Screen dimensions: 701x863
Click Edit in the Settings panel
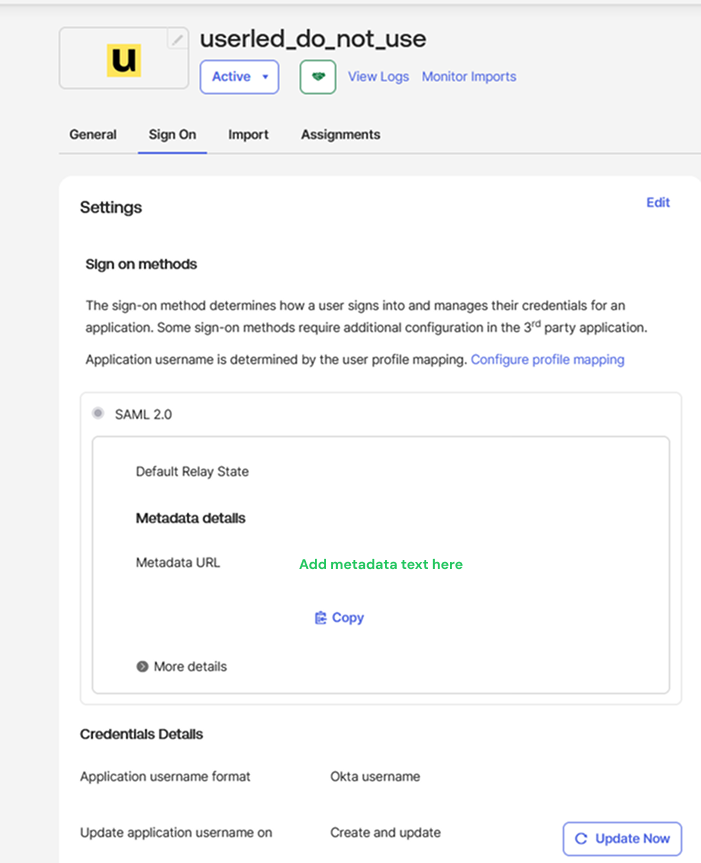click(658, 203)
